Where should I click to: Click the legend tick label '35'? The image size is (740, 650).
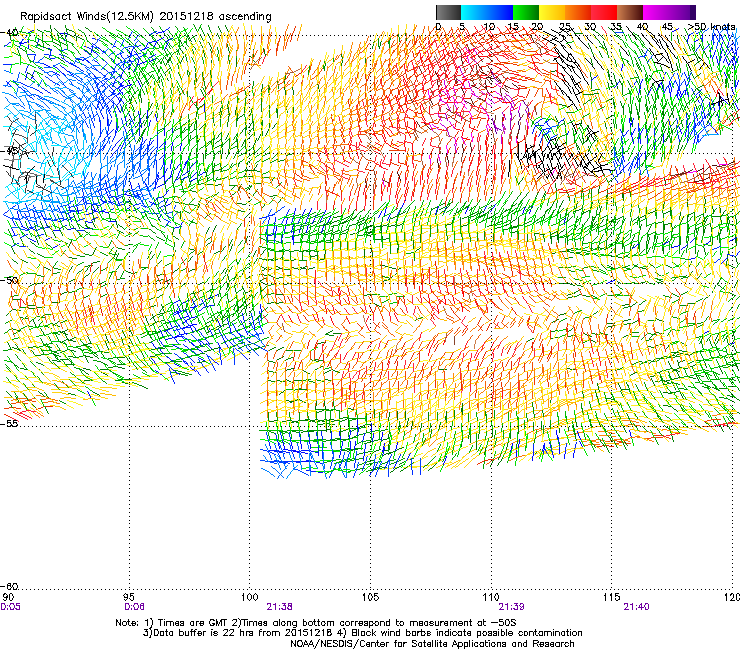616,27
